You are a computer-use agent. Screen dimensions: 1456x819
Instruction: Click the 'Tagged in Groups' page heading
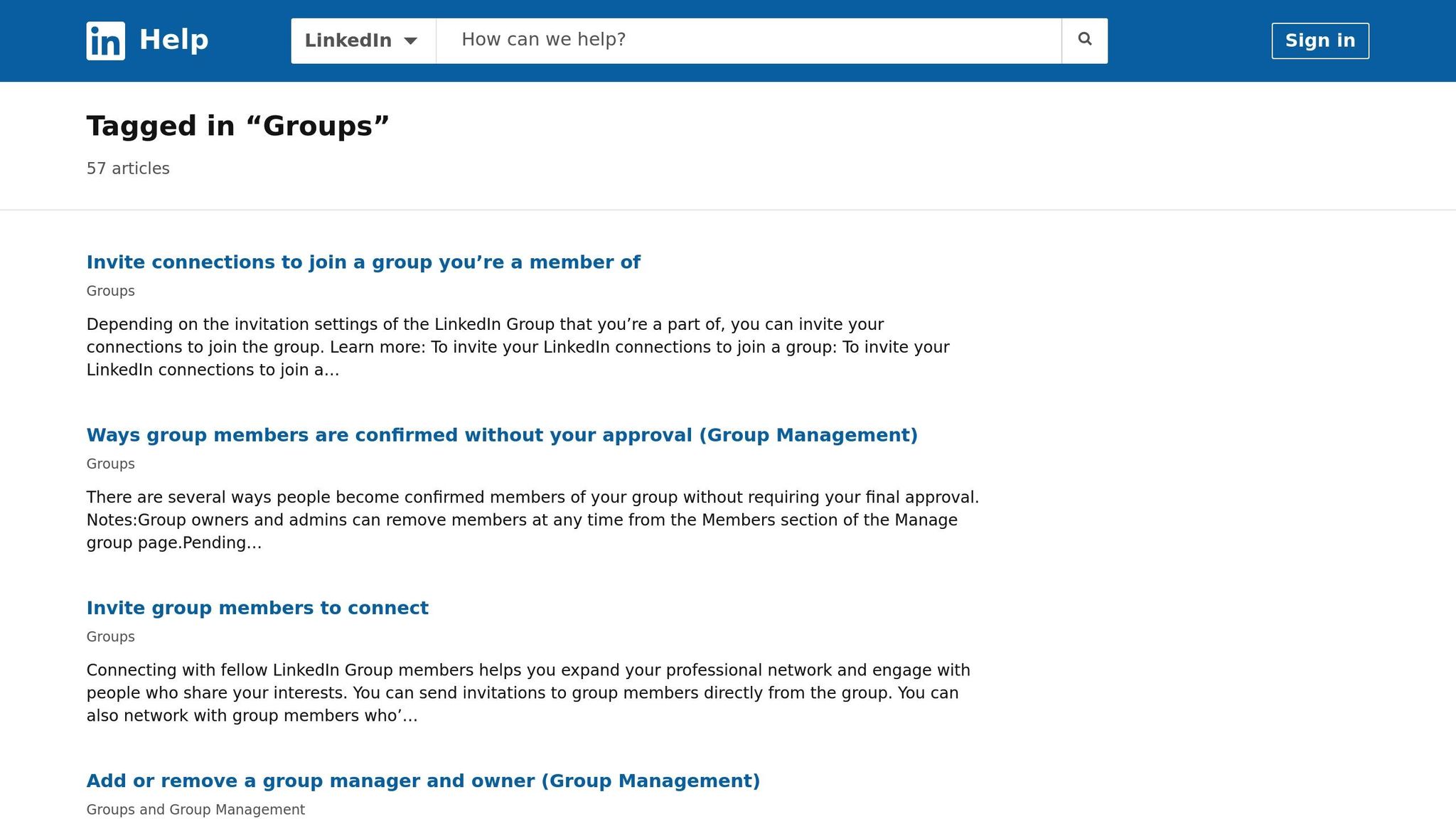coord(237,125)
